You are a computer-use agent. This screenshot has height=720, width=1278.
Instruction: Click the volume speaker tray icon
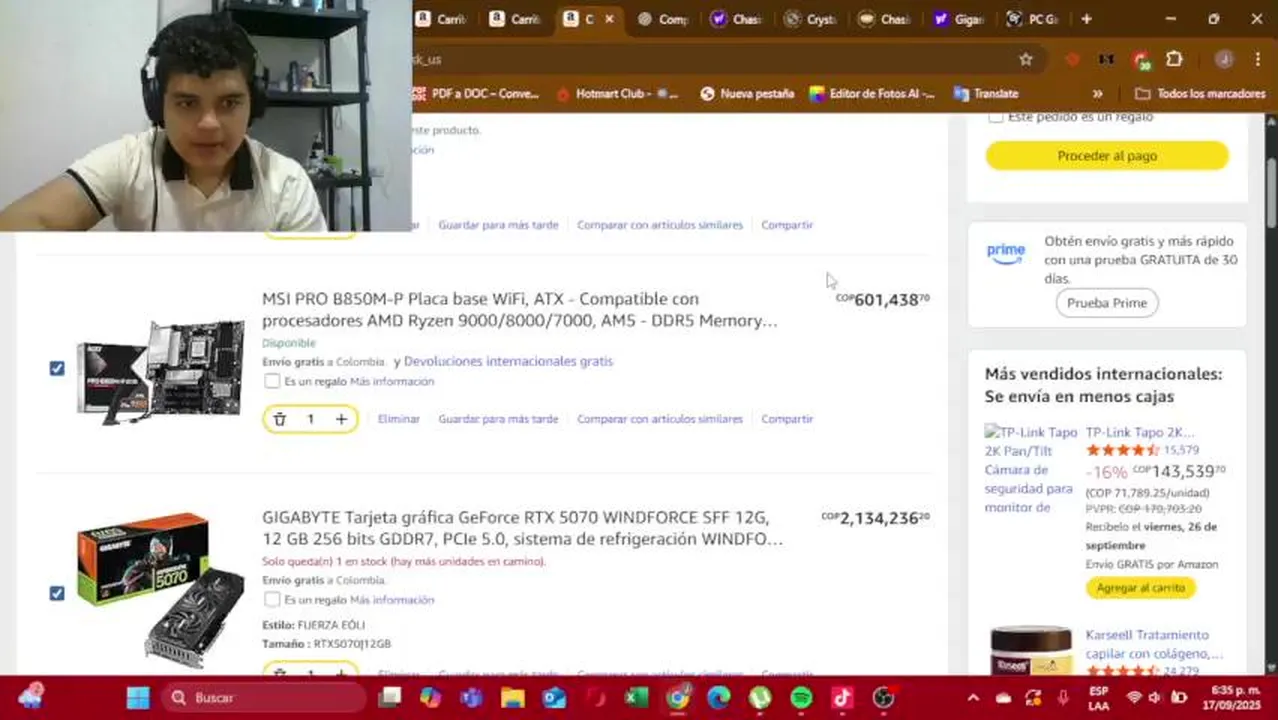1155,697
